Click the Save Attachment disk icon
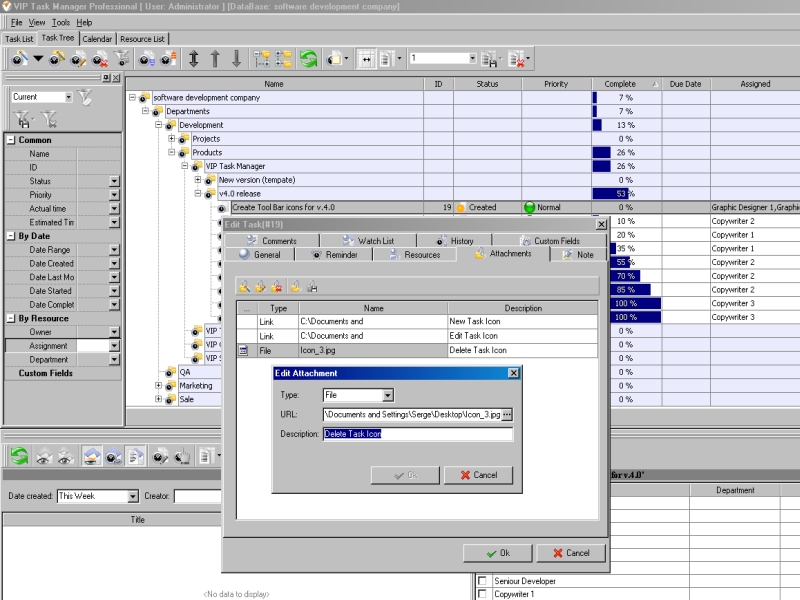 point(312,287)
